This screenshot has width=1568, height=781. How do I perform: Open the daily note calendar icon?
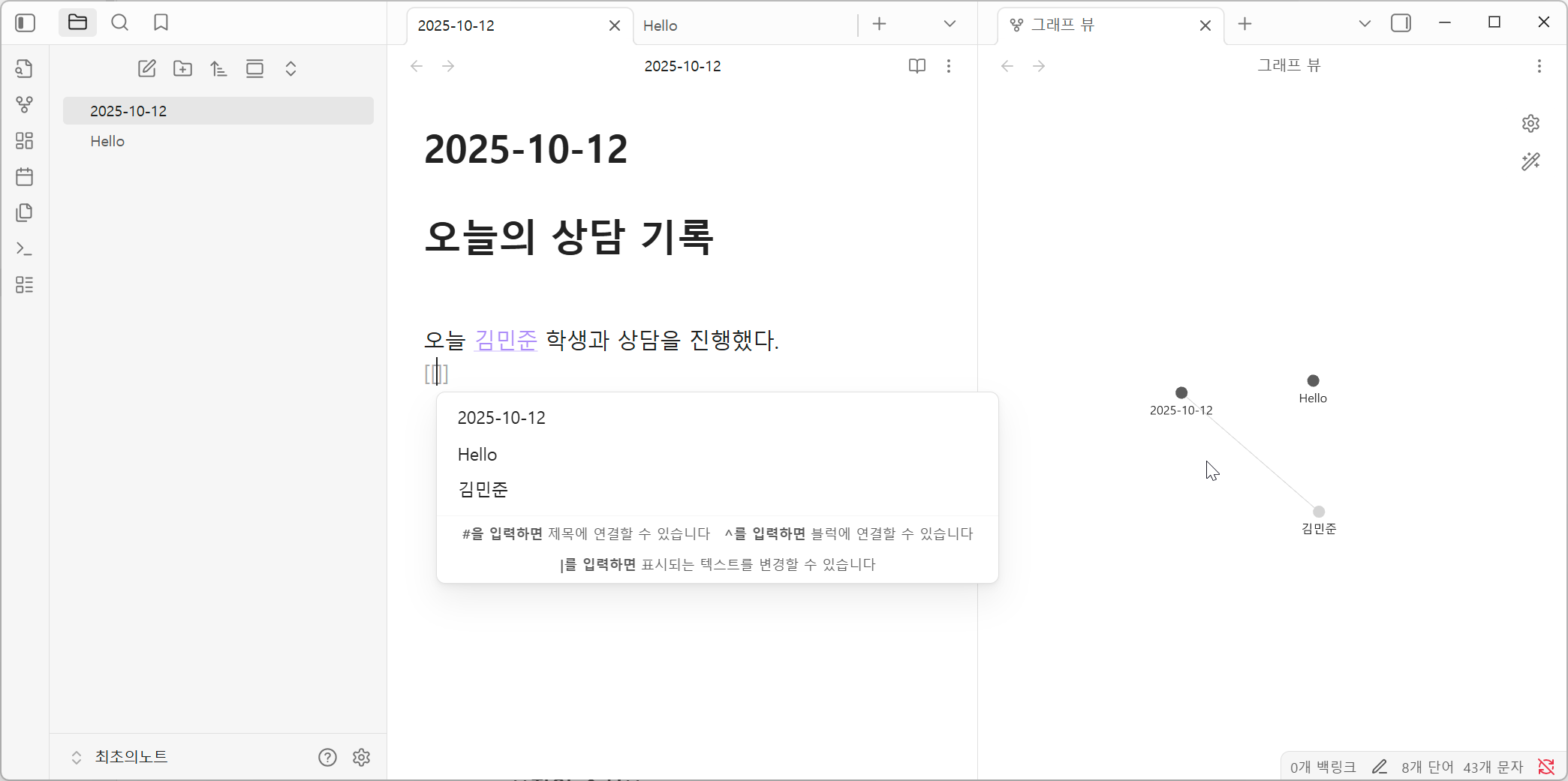pyautogui.click(x=25, y=176)
